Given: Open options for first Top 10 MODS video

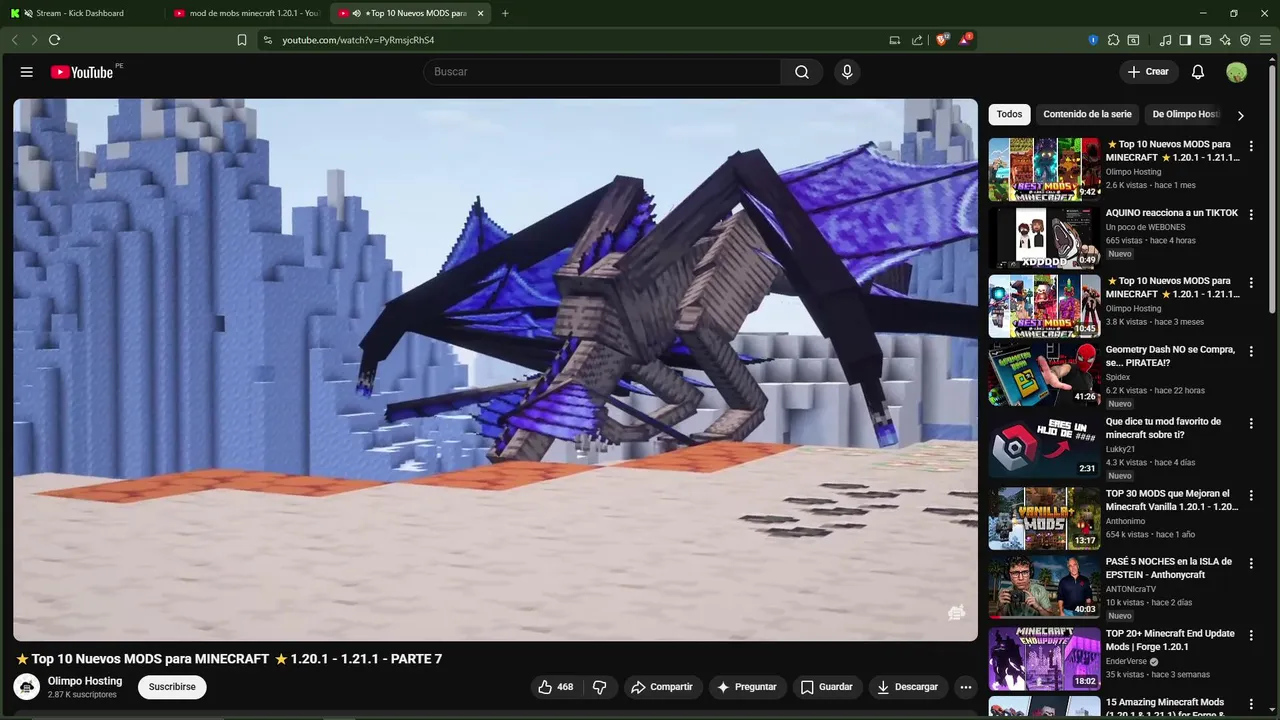Looking at the screenshot, I should tap(1251, 146).
